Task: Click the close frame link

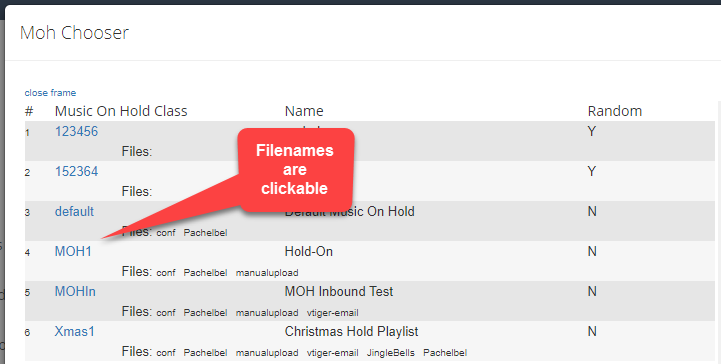Action: tap(50, 93)
